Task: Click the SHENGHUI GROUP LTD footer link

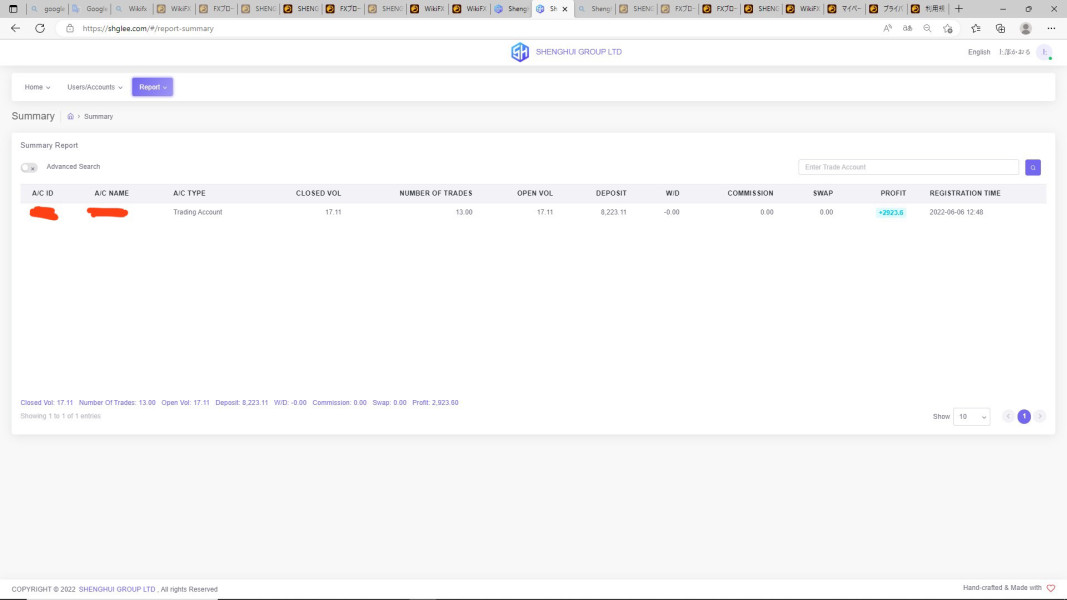Action: click(117, 589)
